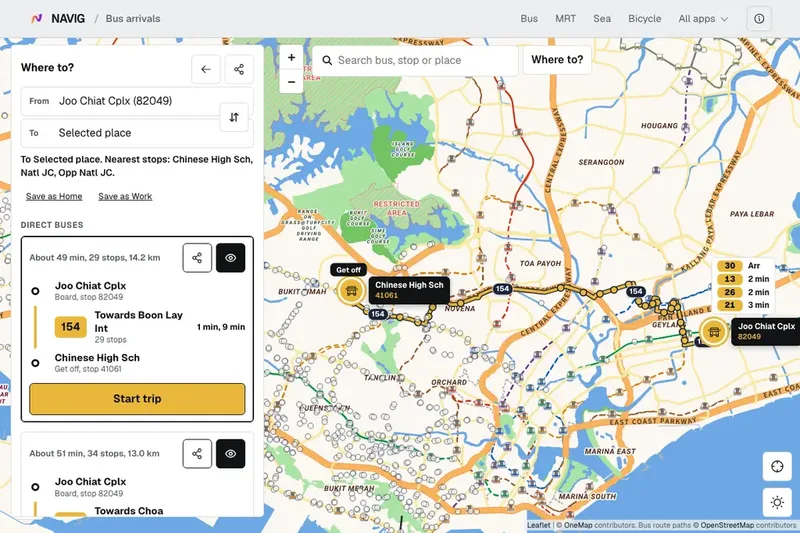
Task: Click the NAVIG logo icon
Action: [x=36, y=19]
